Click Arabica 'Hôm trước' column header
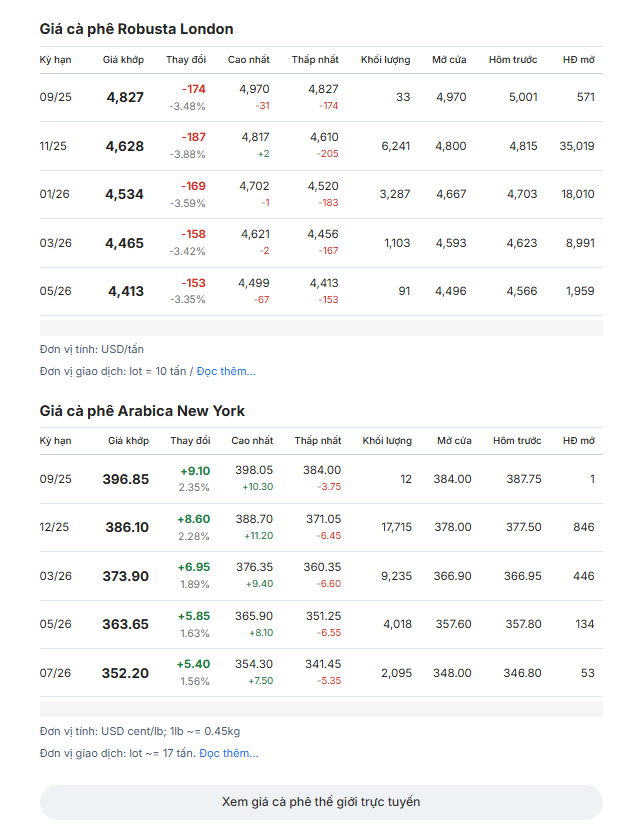Viewport: 627px width, 835px height. pyautogui.click(x=517, y=440)
